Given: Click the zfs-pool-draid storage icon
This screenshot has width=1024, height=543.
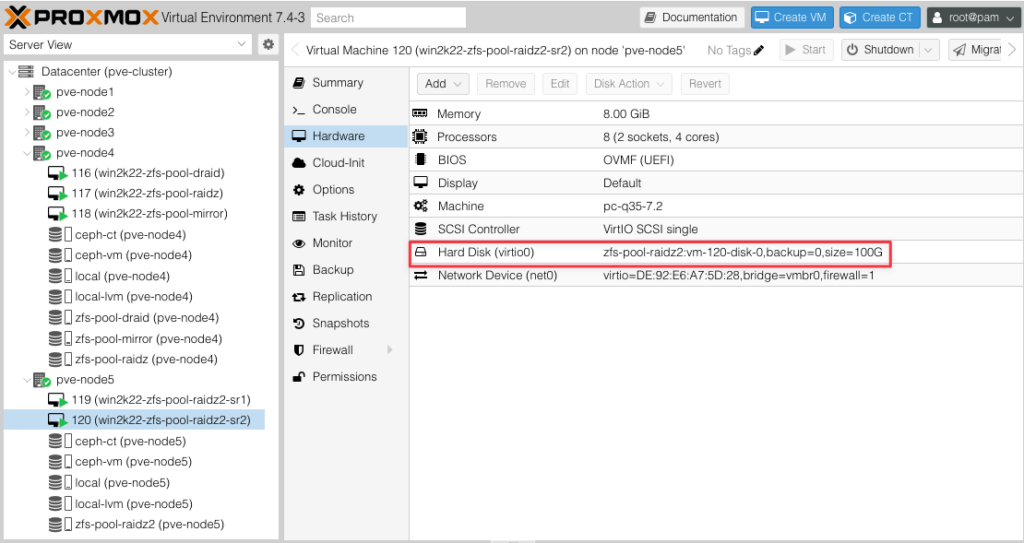Looking at the screenshot, I should (x=60, y=318).
